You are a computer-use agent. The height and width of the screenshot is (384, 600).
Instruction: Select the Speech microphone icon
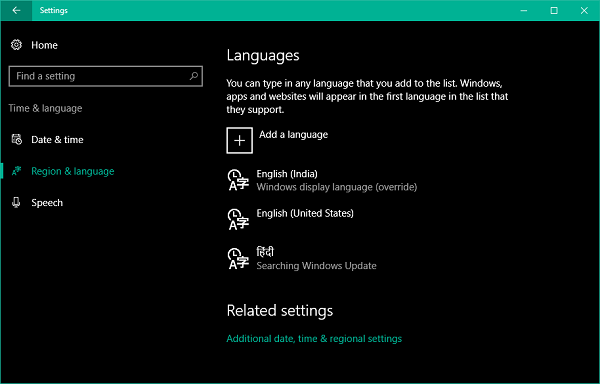pyautogui.click(x=16, y=202)
